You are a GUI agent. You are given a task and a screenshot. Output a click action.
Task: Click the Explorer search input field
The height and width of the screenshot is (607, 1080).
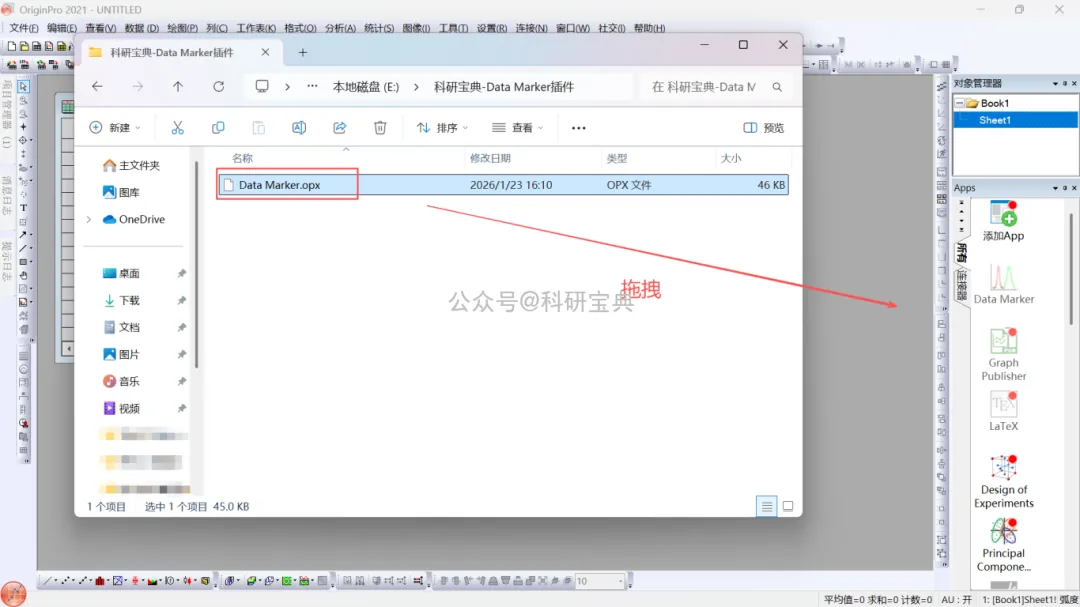pyautogui.click(x=704, y=87)
